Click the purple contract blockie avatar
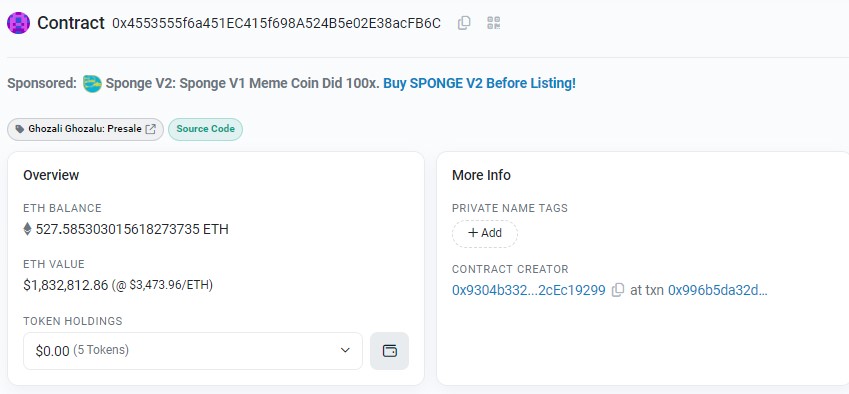The width and height of the screenshot is (849, 394). tap(18, 23)
